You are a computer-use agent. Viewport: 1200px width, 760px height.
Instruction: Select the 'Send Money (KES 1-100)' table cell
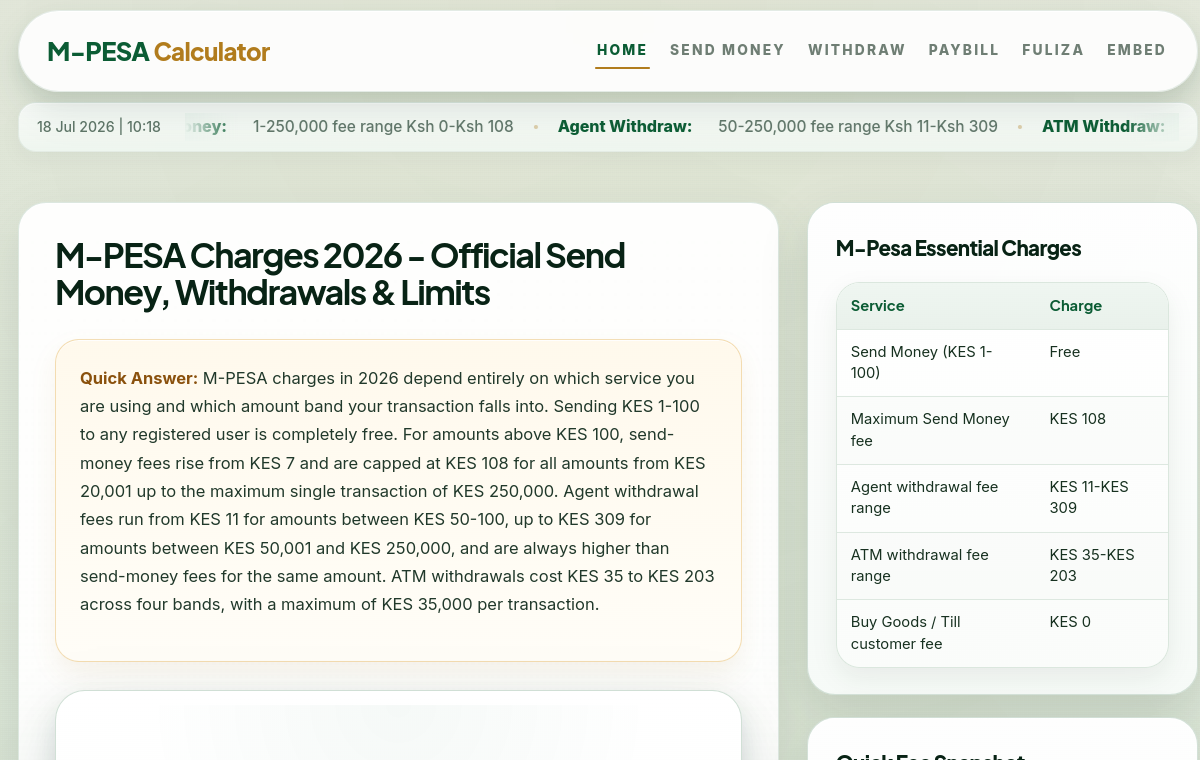click(936, 363)
